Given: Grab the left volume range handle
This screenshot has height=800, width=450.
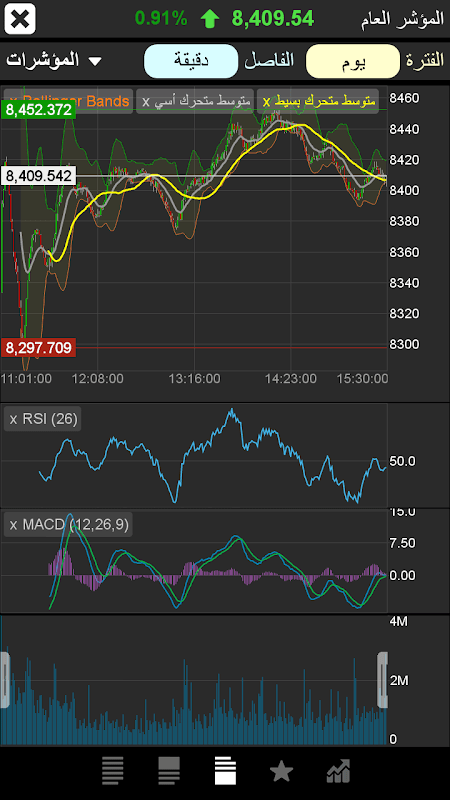Looking at the screenshot, I should coord(4,680).
